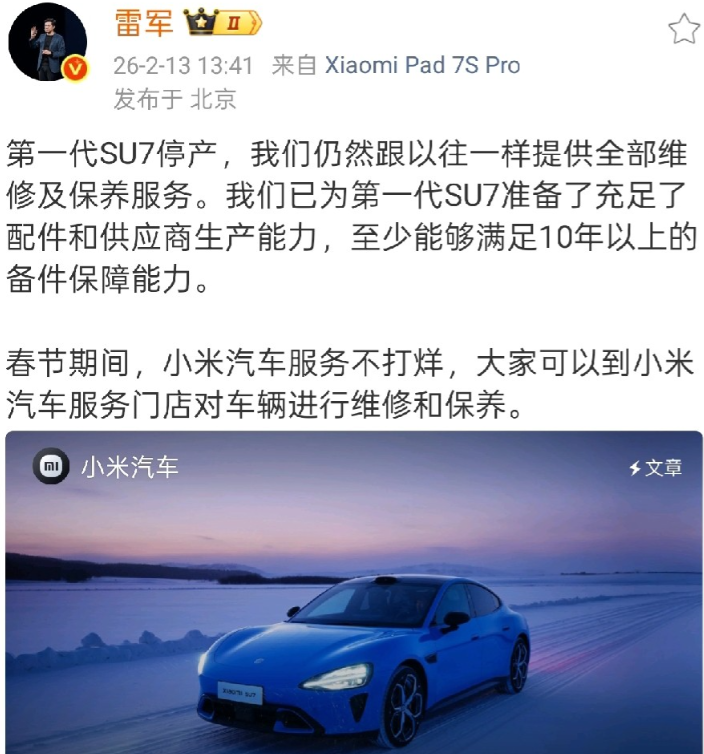Tap the XIAOMI SU7 license plate
The width and height of the screenshot is (704, 754).
pos(240,693)
